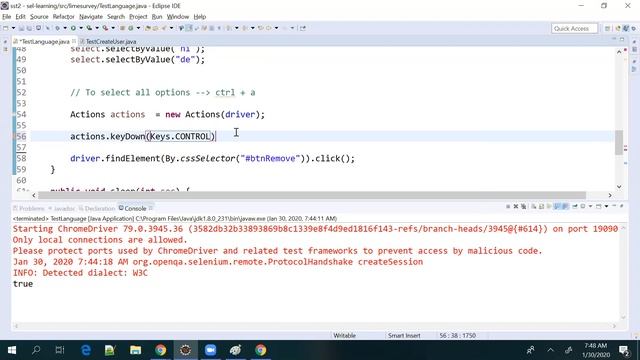Viewport: 640px width, 360px height.
Task: Click the editor scroll up arrow
Action: click(x=619, y=52)
